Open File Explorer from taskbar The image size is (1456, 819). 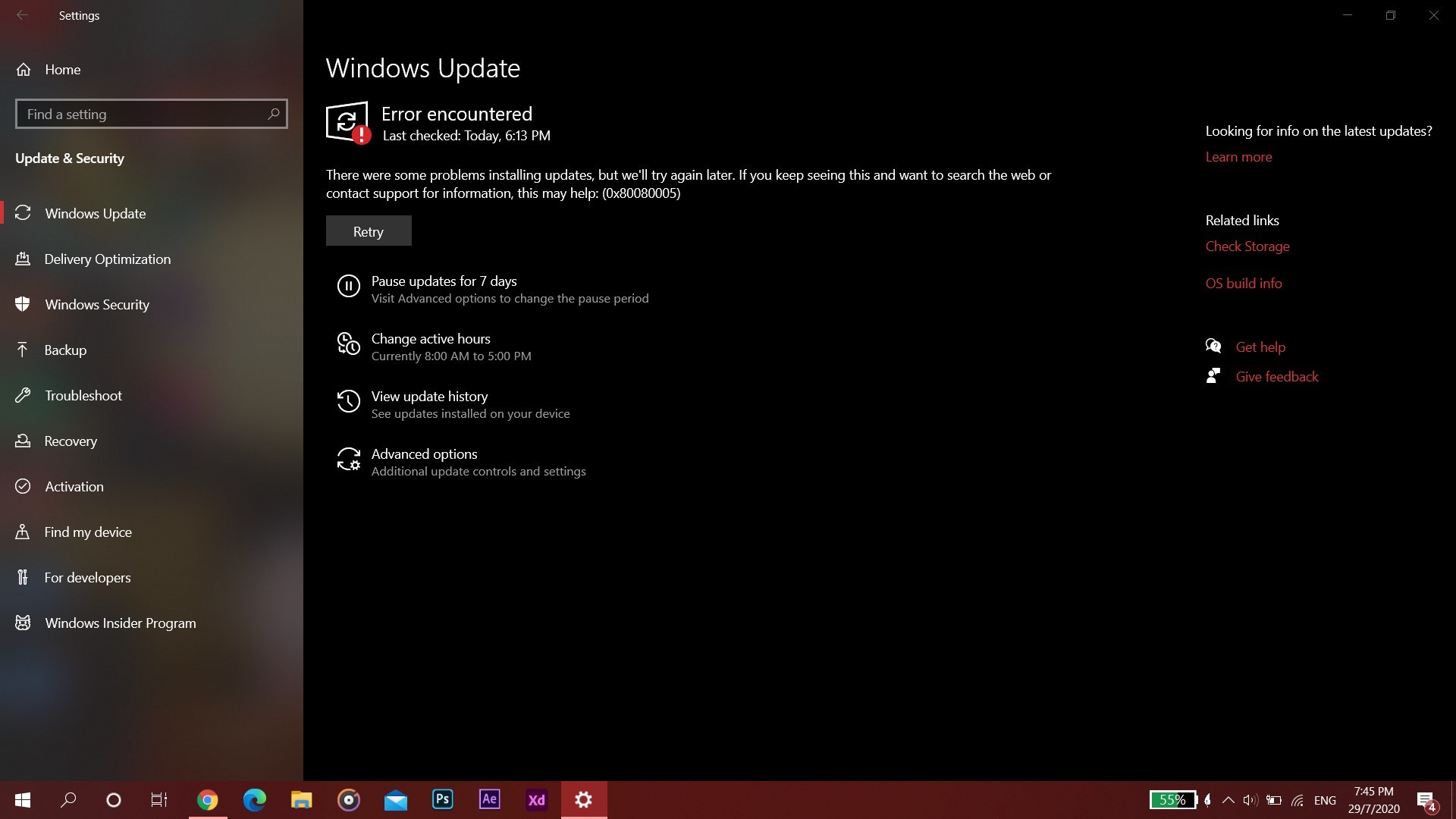pyautogui.click(x=301, y=800)
